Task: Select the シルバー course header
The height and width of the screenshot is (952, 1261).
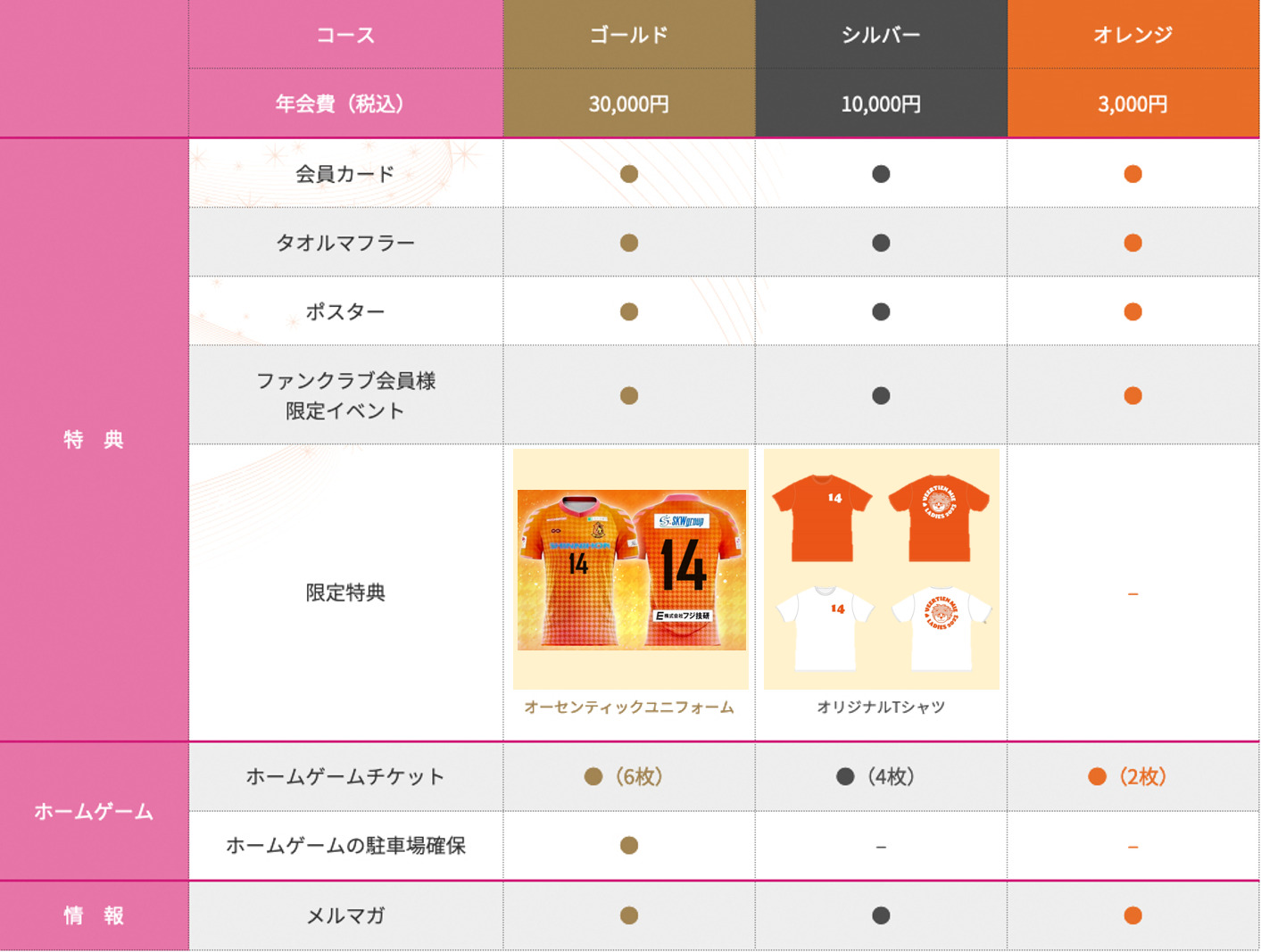Action: click(881, 35)
